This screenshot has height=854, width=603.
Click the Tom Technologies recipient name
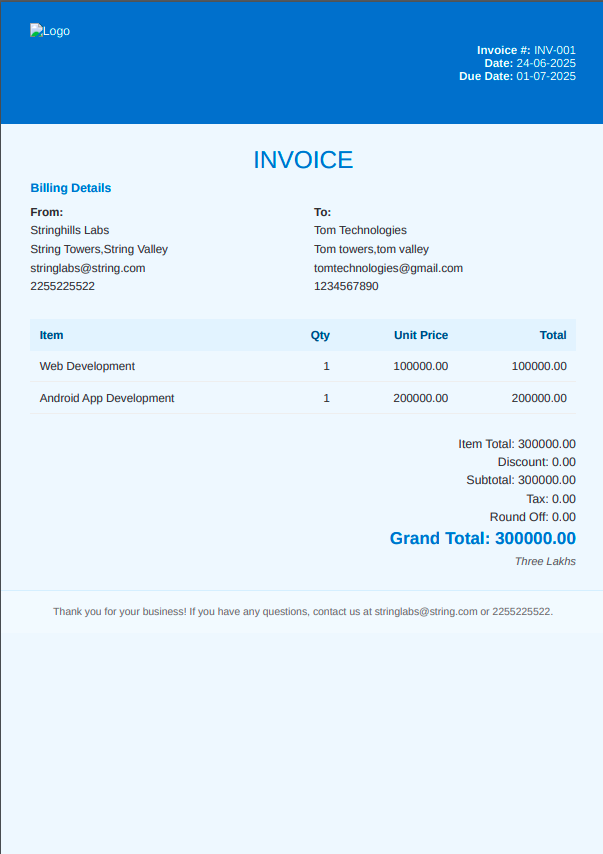pyautogui.click(x=360, y=230)
